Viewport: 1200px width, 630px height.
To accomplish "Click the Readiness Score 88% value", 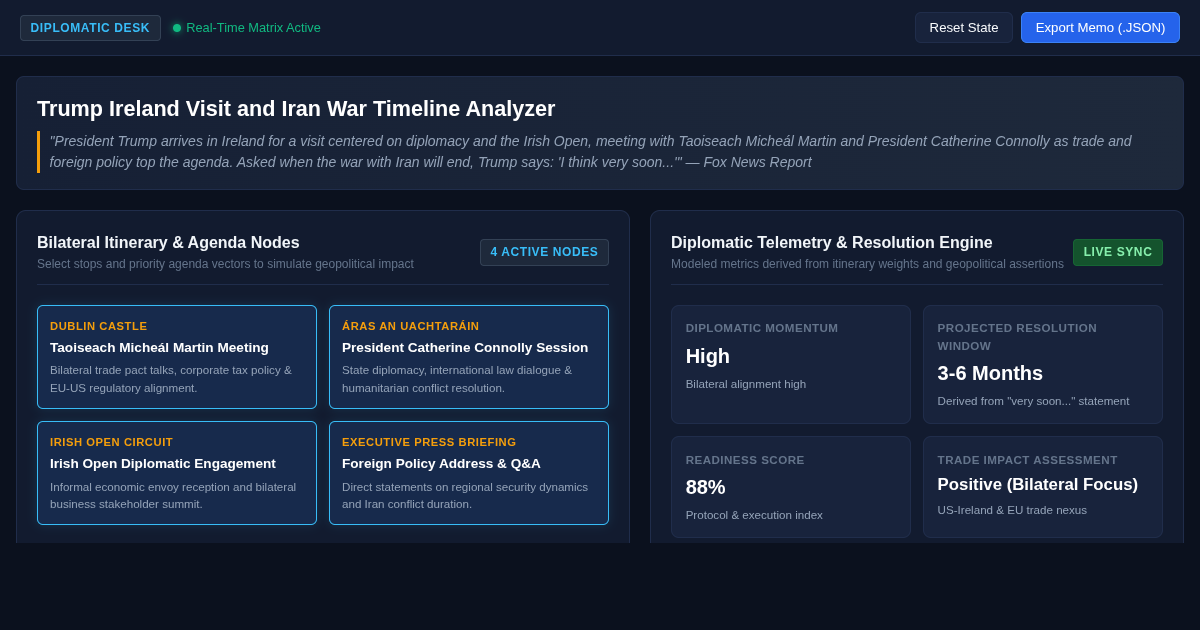I will (x=706, y=487).
